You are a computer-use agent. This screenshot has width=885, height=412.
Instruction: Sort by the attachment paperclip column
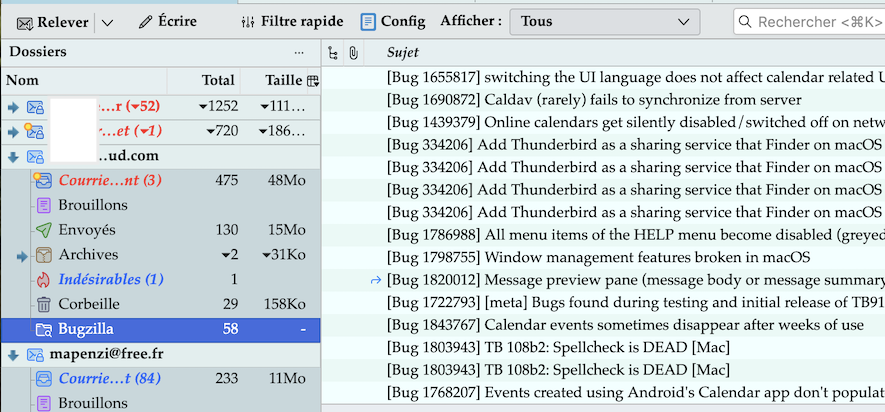[x=354, y=52]
